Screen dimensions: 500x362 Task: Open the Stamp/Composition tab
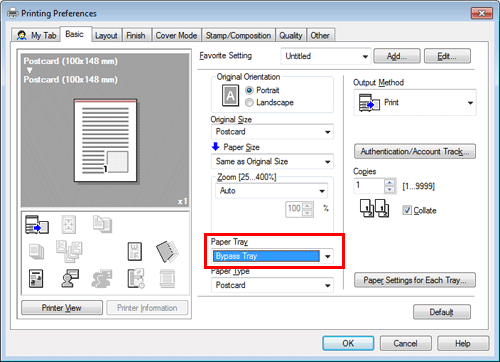coord(238,35)
